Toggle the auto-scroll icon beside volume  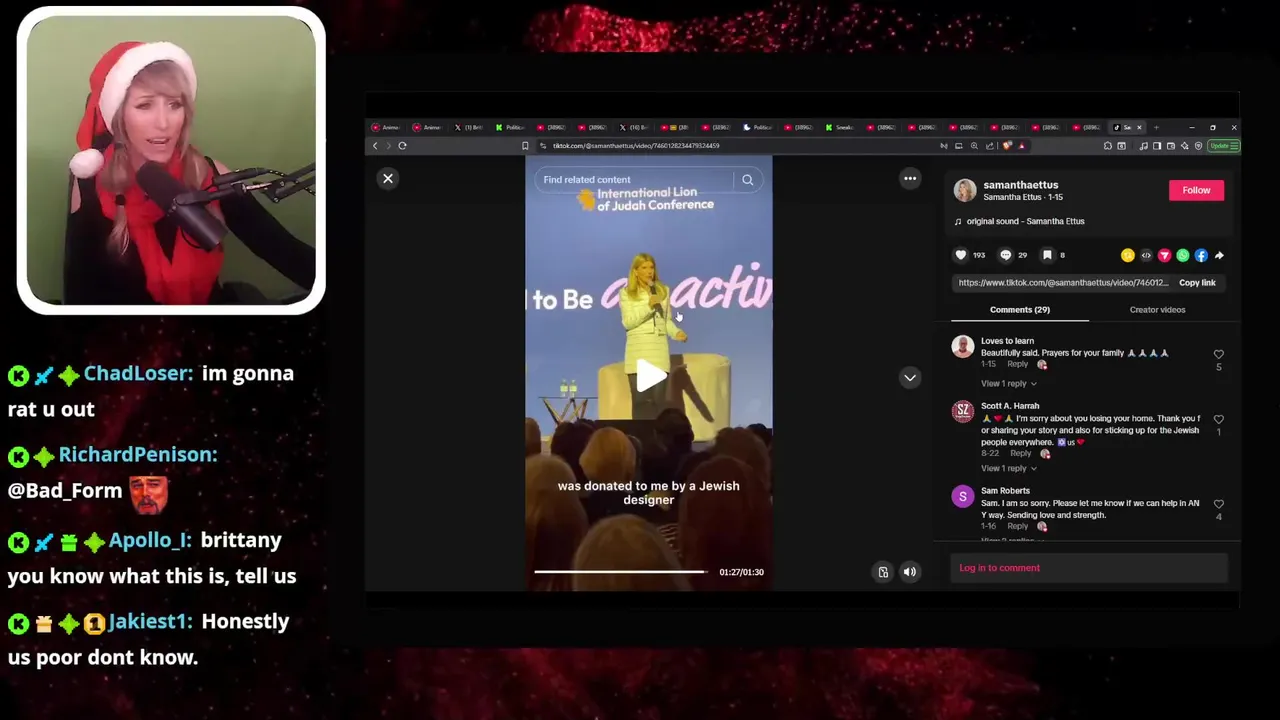pos(883,572)
